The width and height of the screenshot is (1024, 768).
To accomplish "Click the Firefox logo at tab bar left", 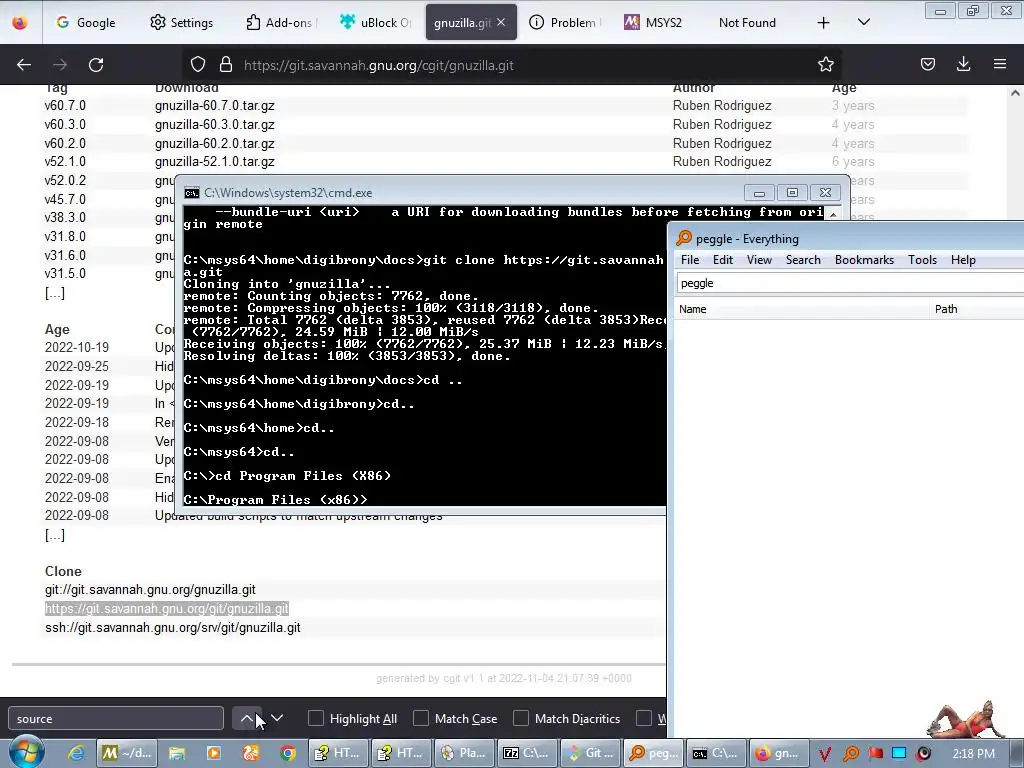I will [20, 22].
